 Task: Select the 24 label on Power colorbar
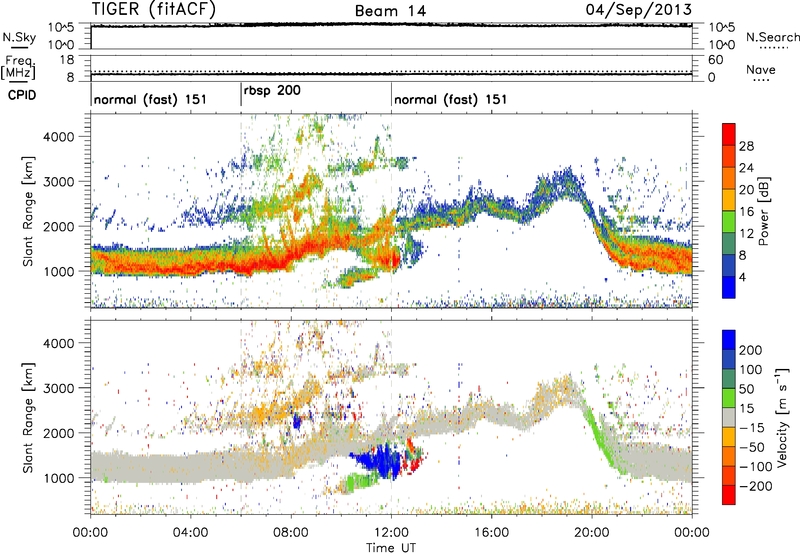(x=746, y=168)
